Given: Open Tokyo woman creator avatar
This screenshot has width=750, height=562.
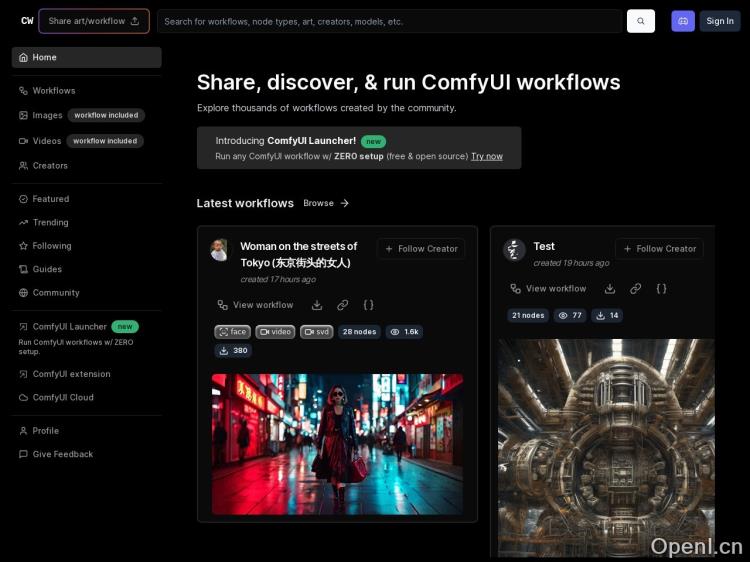Looking at the screenshot, I should coord(219,250).
